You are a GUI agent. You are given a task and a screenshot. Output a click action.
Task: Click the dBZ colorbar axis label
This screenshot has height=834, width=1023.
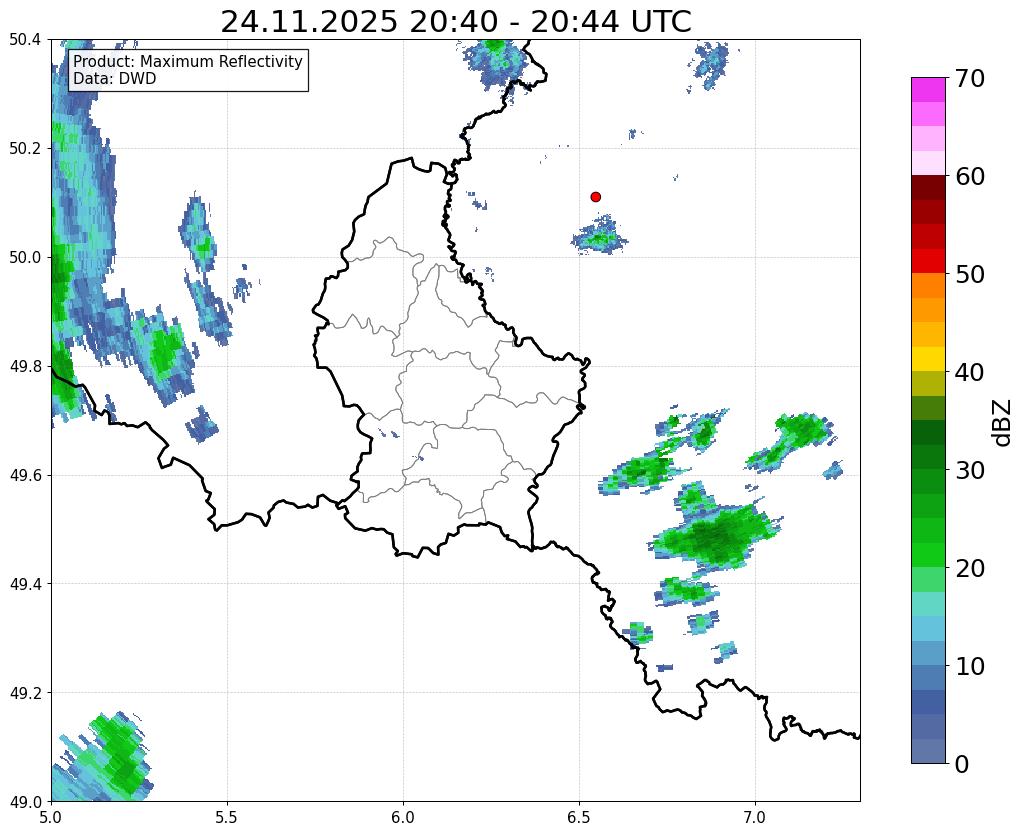1002,423
